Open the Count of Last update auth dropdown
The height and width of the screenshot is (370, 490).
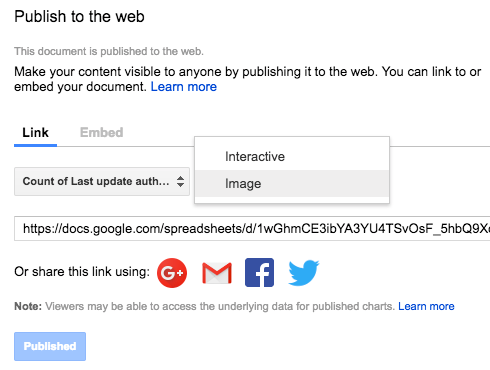102,181
